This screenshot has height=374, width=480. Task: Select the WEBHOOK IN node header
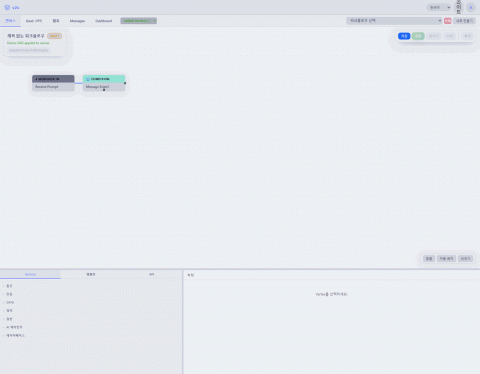coord(53,79)
